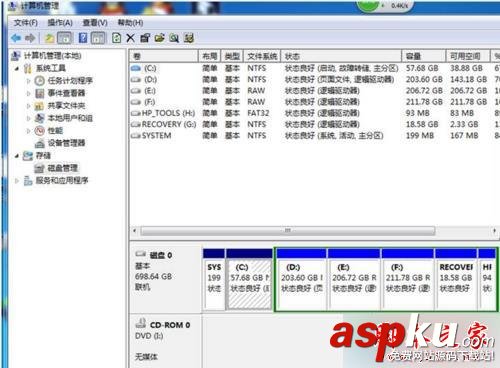Open the 文件(F) menu
Image resolution: width=500 pixels, height=368 pixels.
click(x=26, y=23)
